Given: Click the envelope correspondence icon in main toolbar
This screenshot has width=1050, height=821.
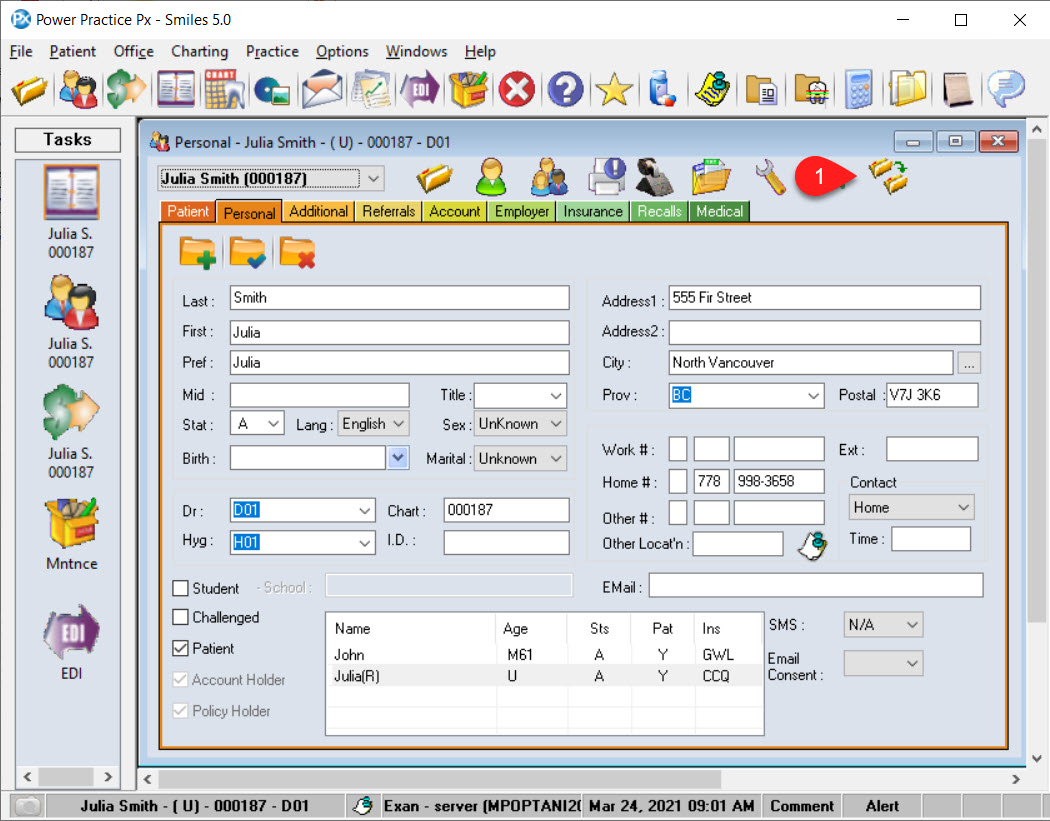Looking at the screenshot, I should point(322,89).
